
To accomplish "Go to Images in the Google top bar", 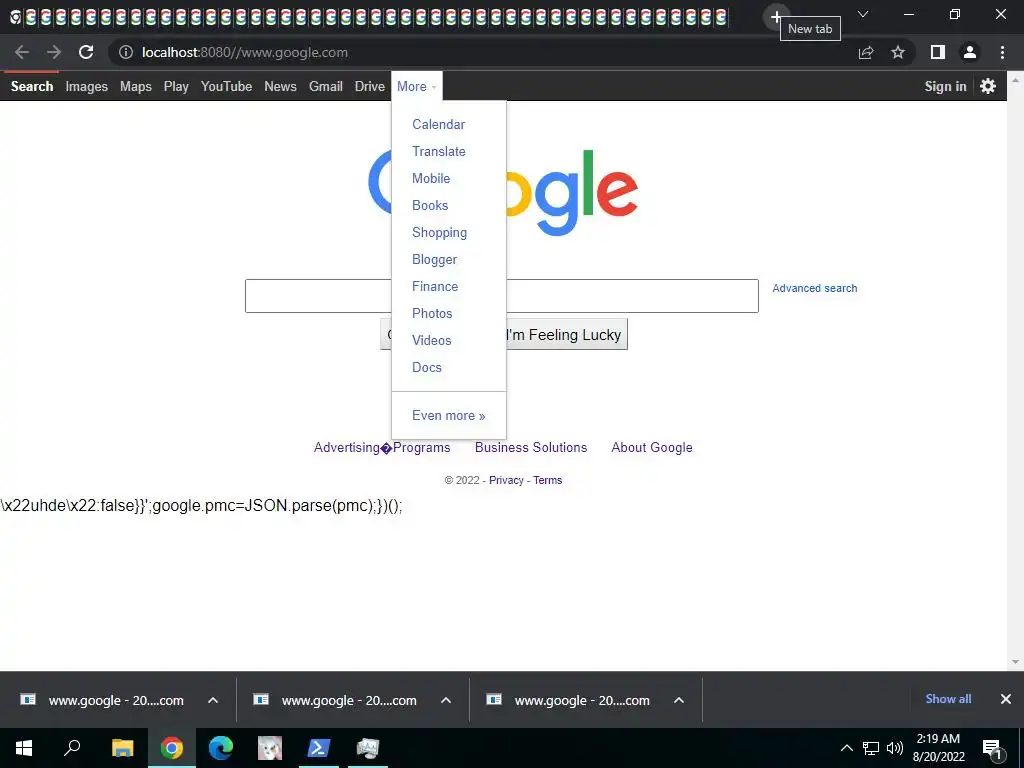I will point(86,86).
